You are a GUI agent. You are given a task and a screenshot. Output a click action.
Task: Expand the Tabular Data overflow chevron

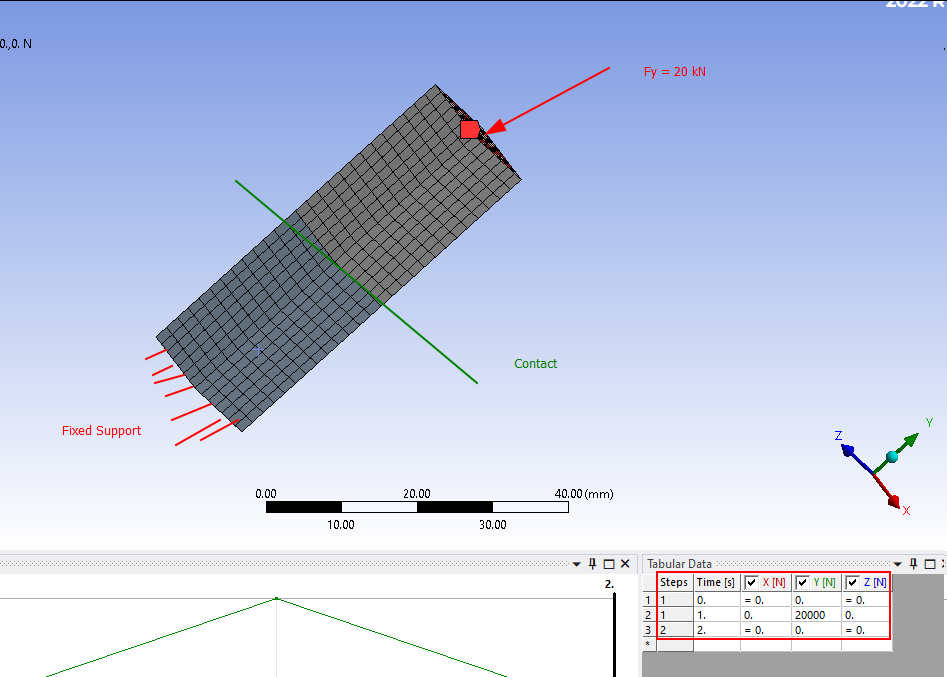(944, 563)
